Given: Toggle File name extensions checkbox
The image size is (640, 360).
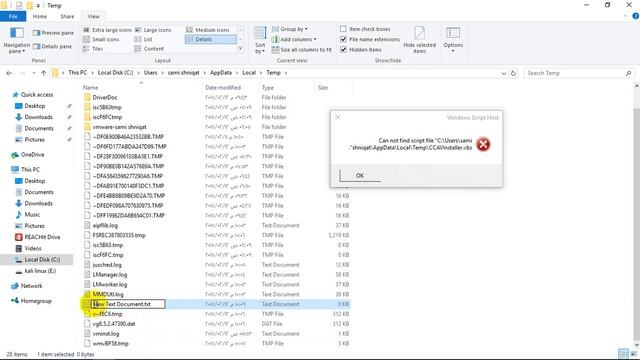Looking at the screenshot, I should (343, 39).
